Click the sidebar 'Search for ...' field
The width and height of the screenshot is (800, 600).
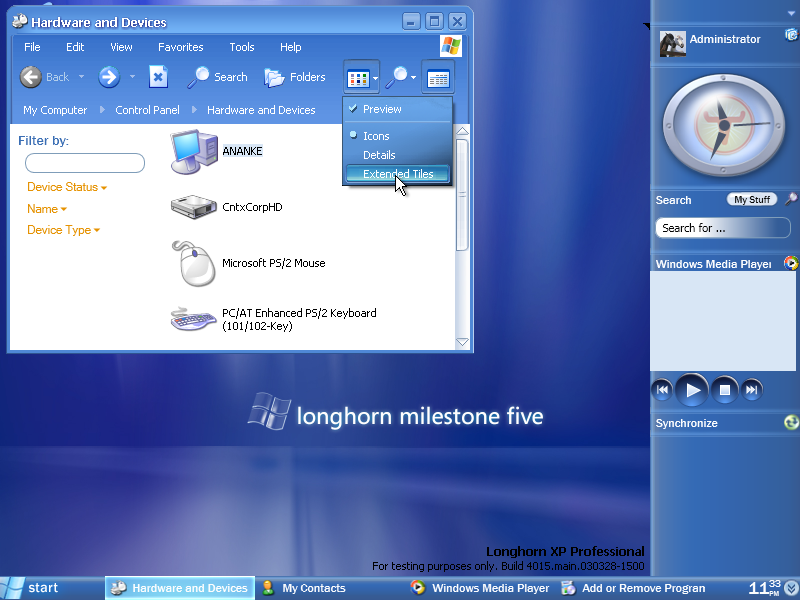coord(723,228)
